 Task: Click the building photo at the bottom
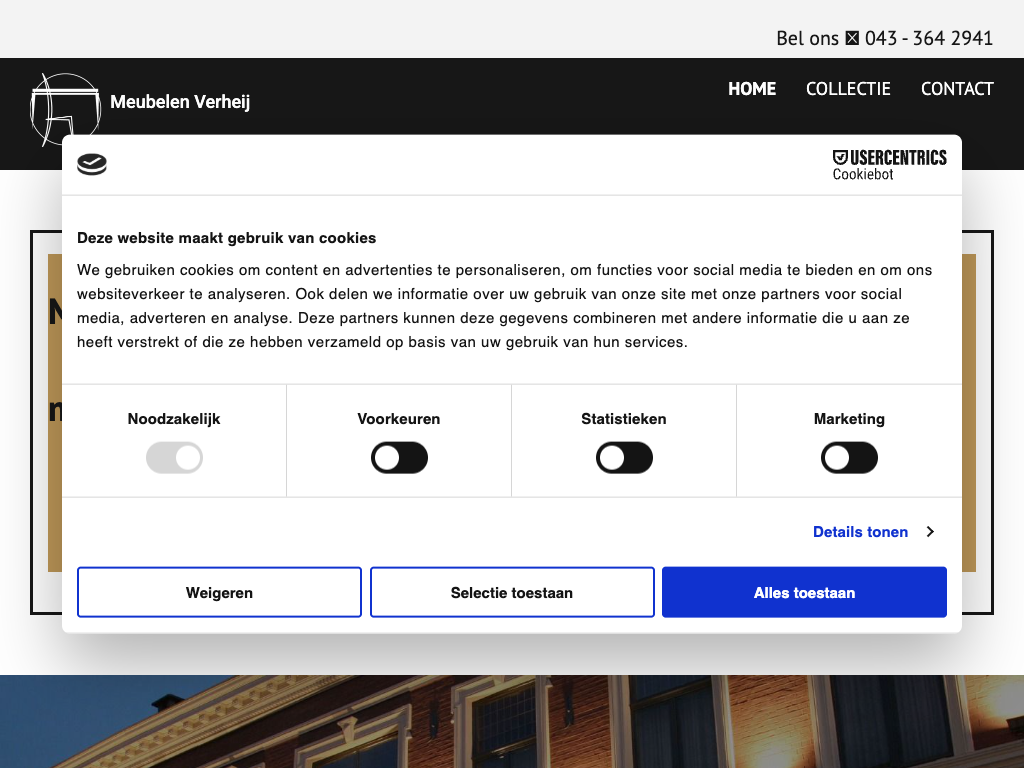pyautogui.click(x=512, y=721)
